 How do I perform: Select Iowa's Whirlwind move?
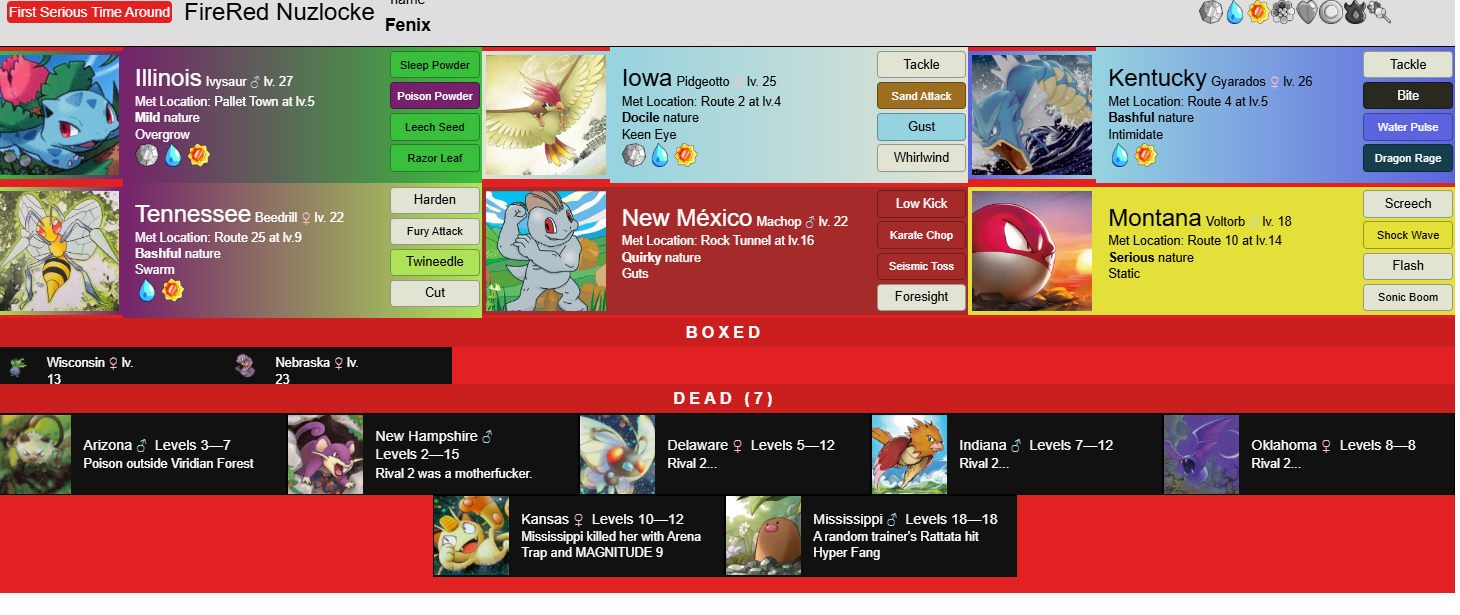(922, 158)
